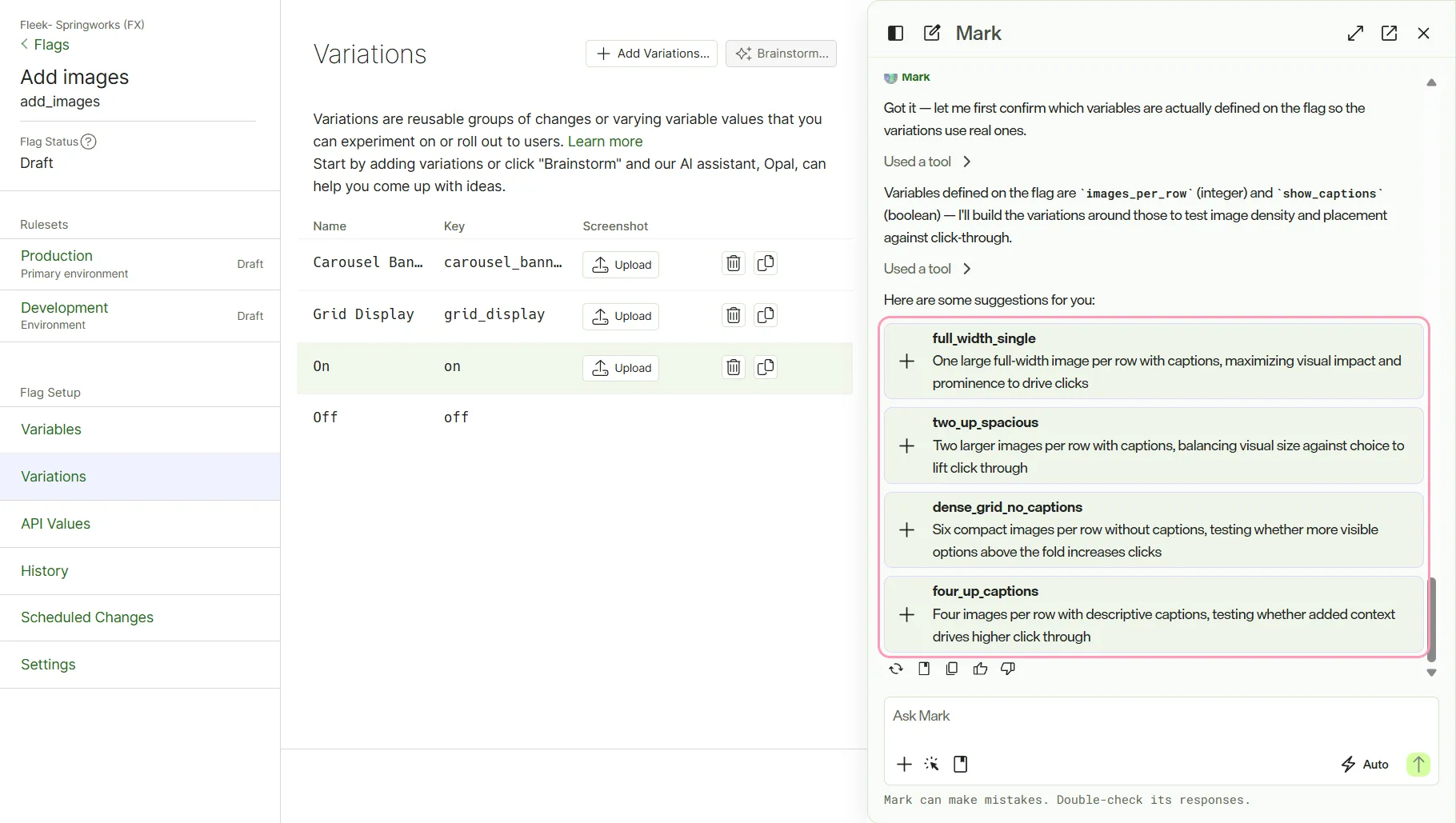Duplicate the Carousel Banner variation
Image resolution: width=1456 pixels, height=823 pixels.
click(x=766, y=263)
